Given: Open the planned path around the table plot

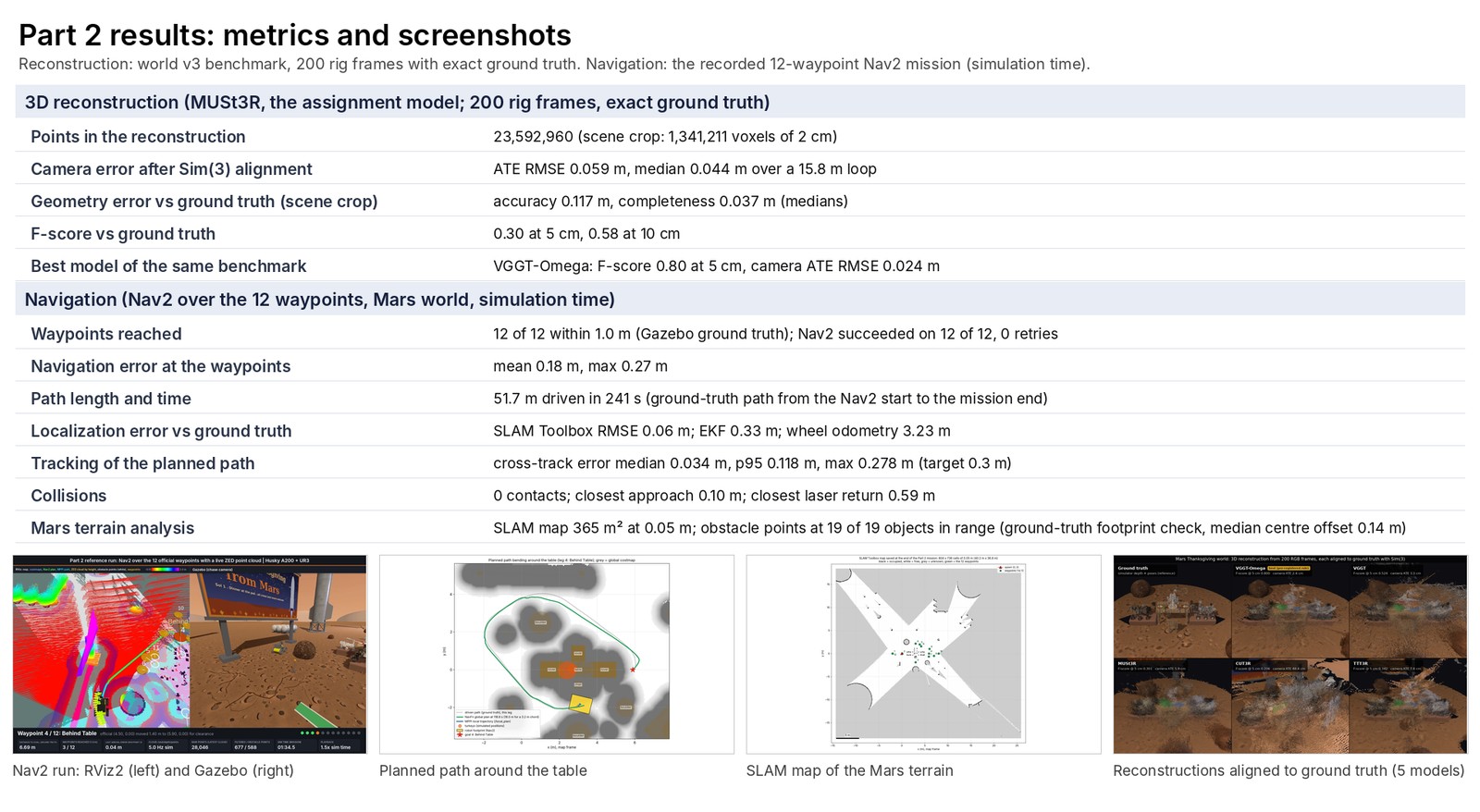Looking at the screenshot, I should [557, 654].
